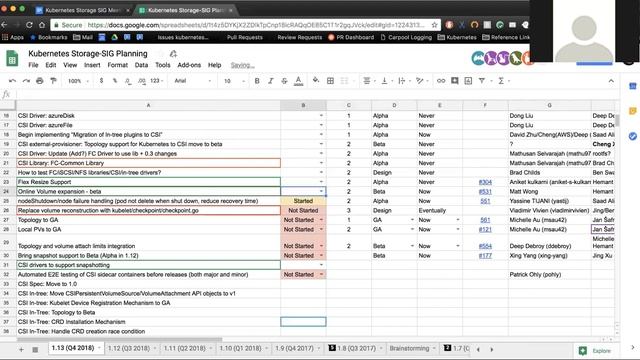Click the merge cells icon
Screen dimensions: 640x360
[x=344, y=81]
